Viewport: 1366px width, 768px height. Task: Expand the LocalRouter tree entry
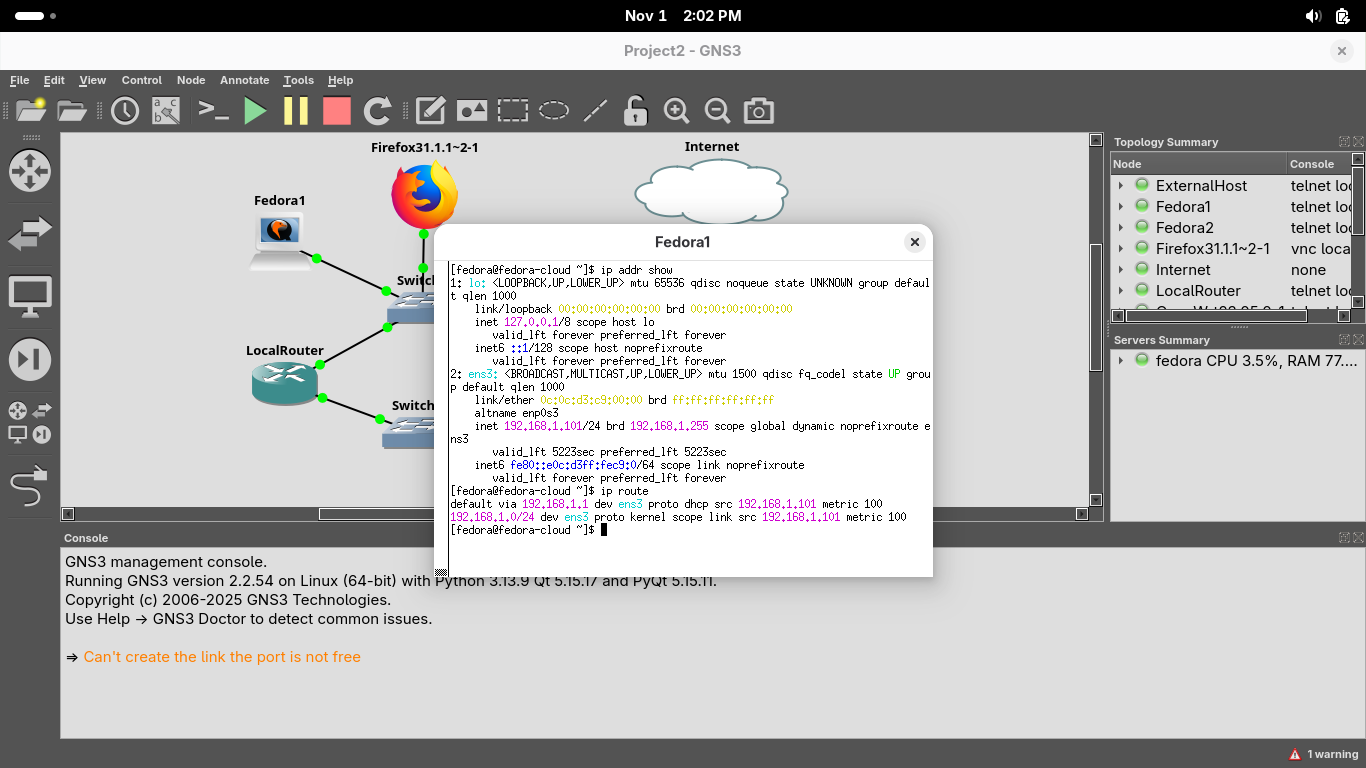pos(1121,291)
